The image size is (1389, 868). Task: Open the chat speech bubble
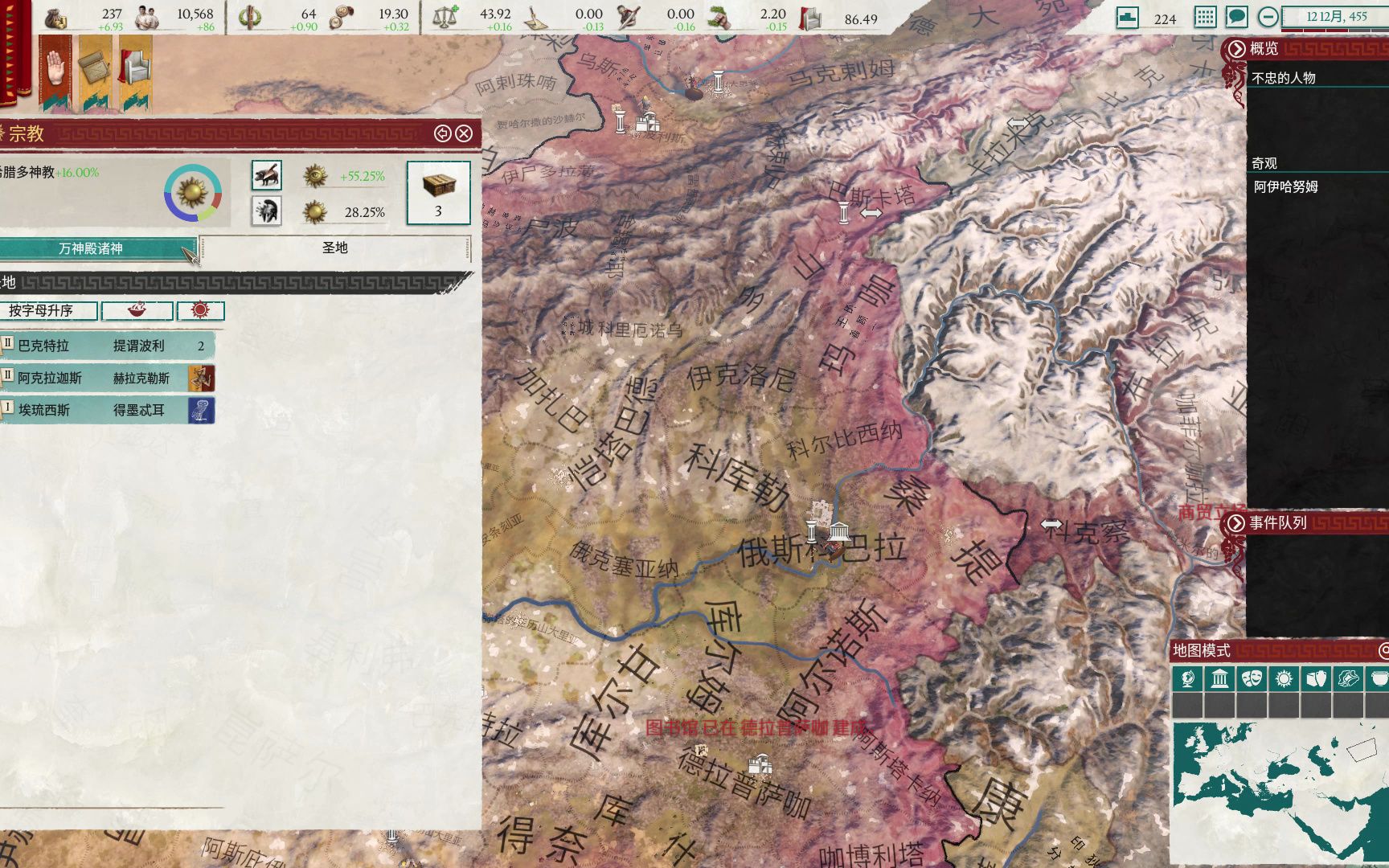(1236, 17)
